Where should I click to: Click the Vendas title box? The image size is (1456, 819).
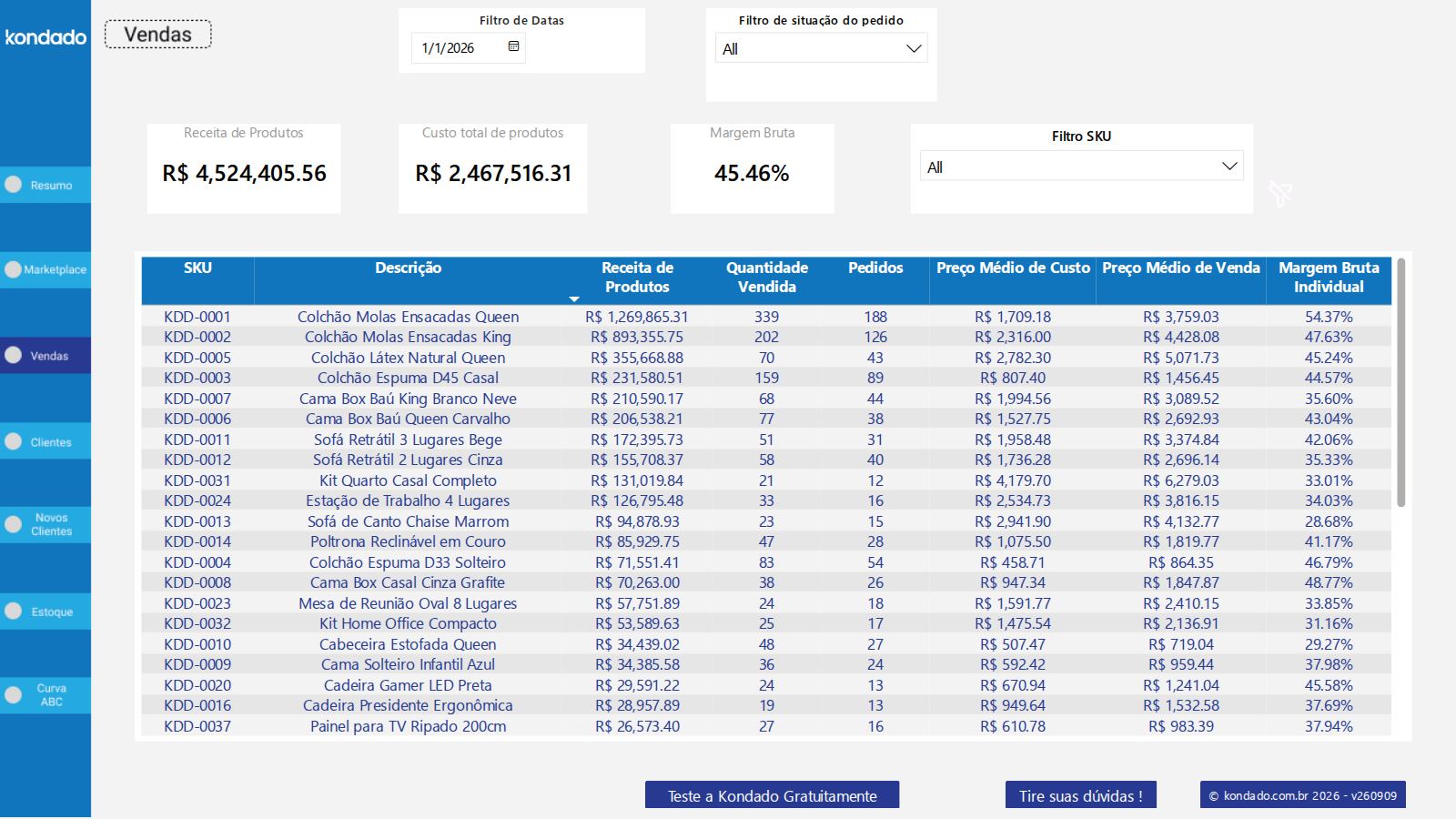point(158,35)
